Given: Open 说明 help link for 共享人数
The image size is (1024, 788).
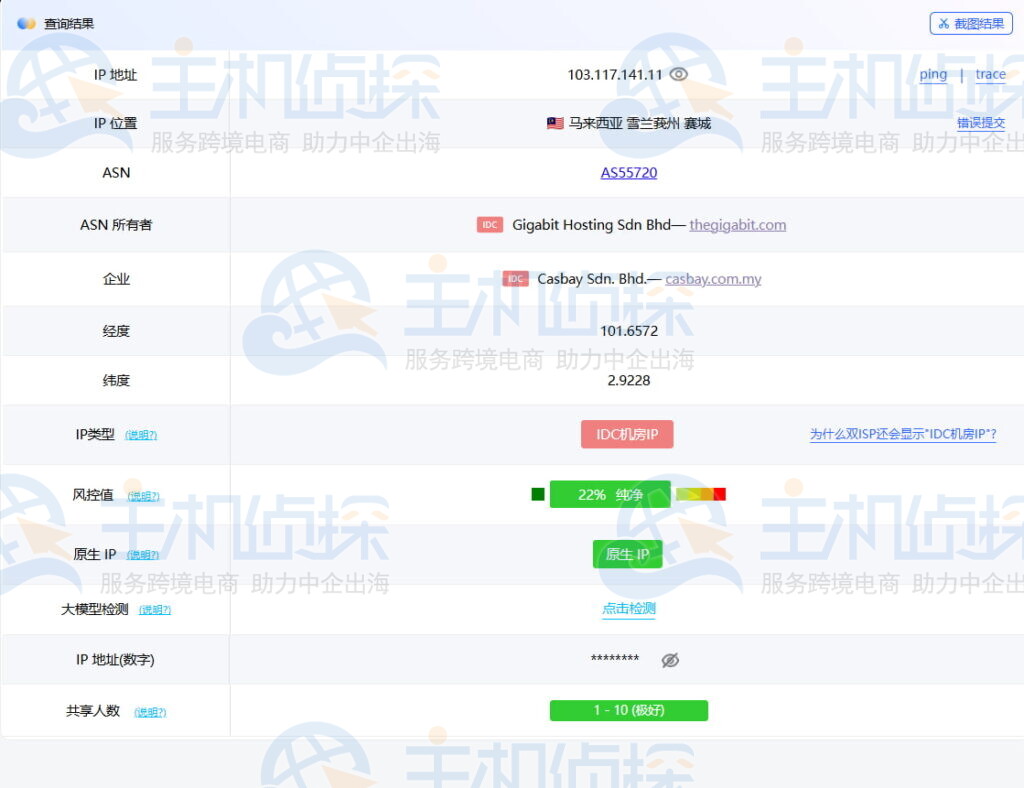Looking at the screenshot, I should click(x=150, y=712).
